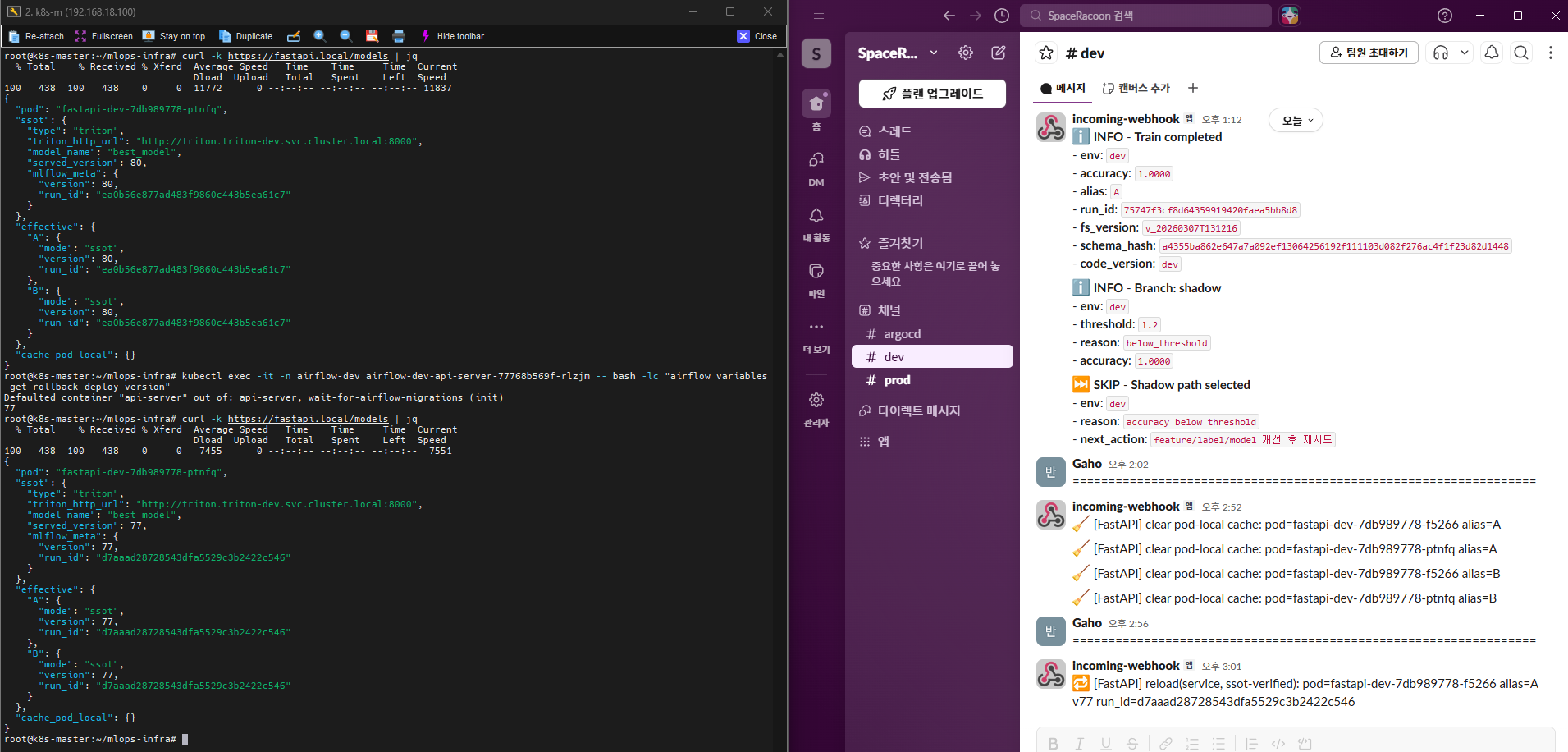Open the workspace settings gear
Image resolution: width=1568 pixels, height=752 pixels.
(x=965, y=52)
